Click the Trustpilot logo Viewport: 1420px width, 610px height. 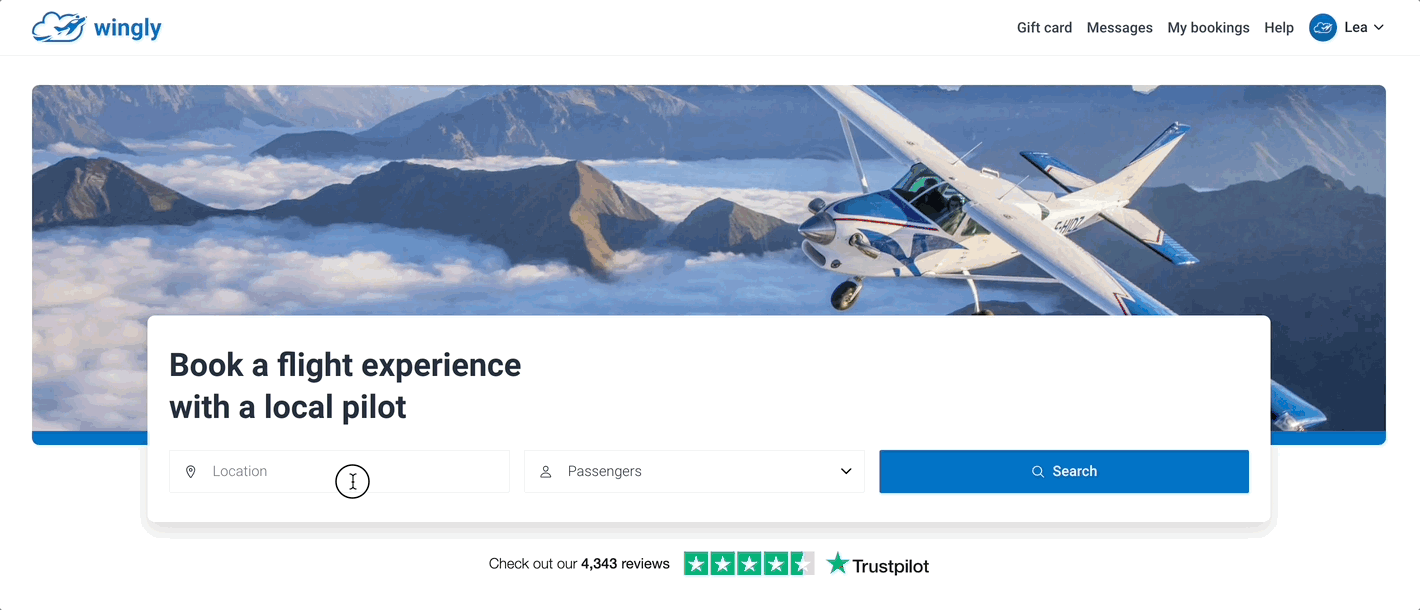tap(878, 565)
